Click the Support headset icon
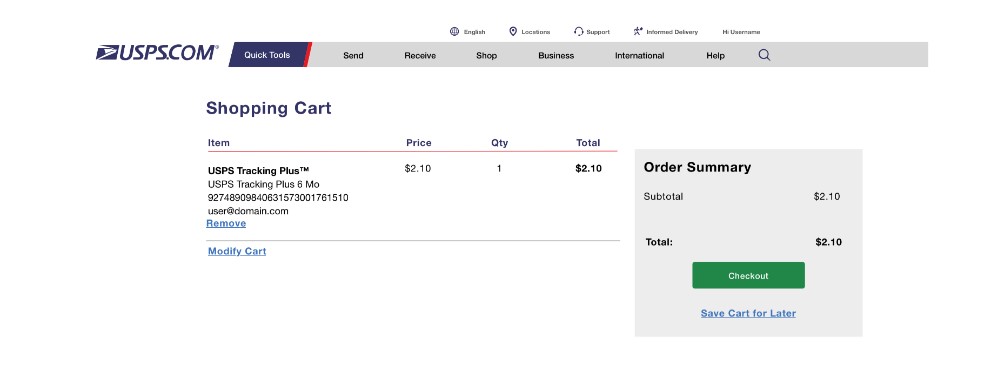Viewport: 998px width, 389px height. (x=579, y=31)
